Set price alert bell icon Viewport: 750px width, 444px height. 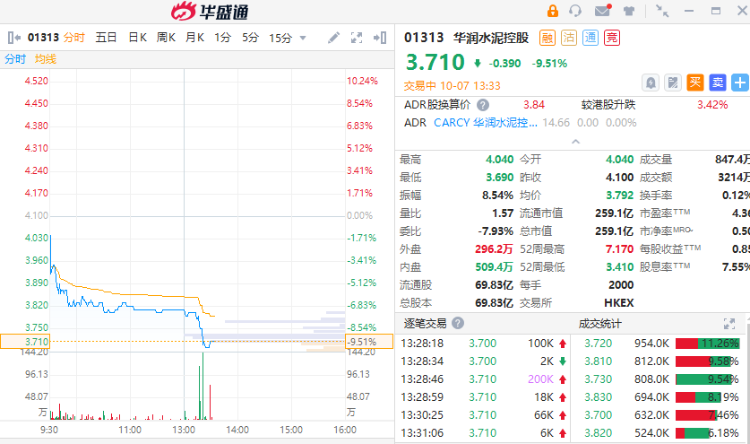651,83
